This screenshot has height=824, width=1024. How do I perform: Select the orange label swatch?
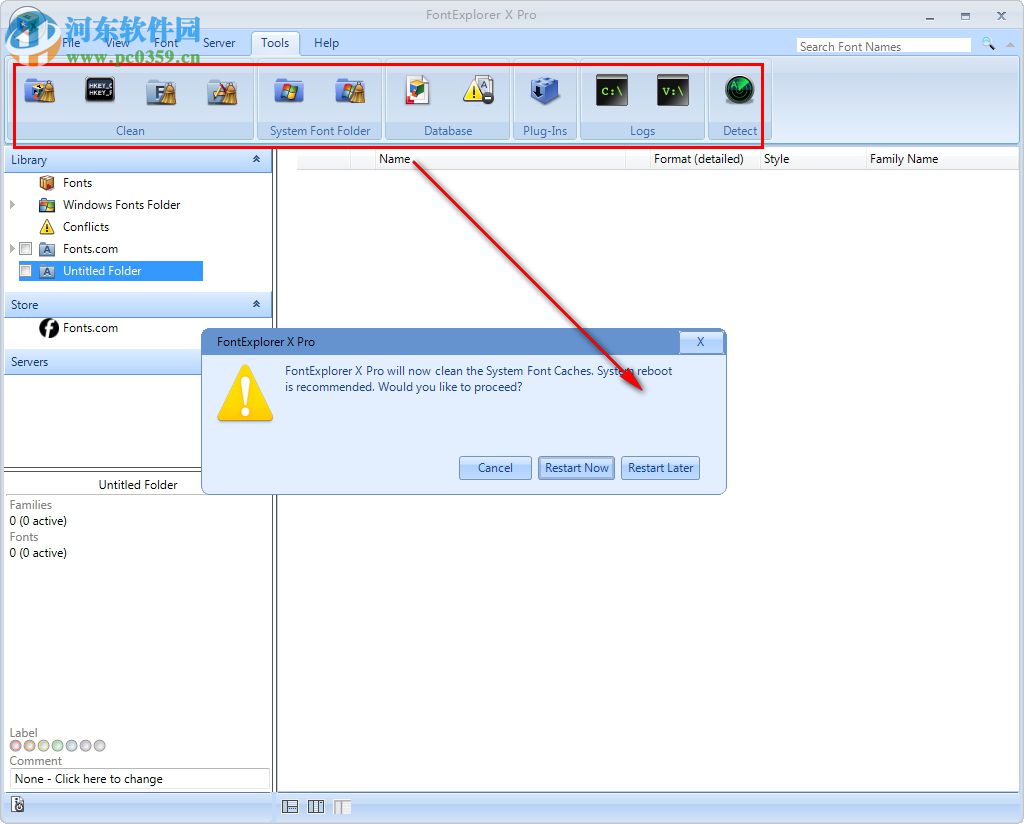pos(29,746)
